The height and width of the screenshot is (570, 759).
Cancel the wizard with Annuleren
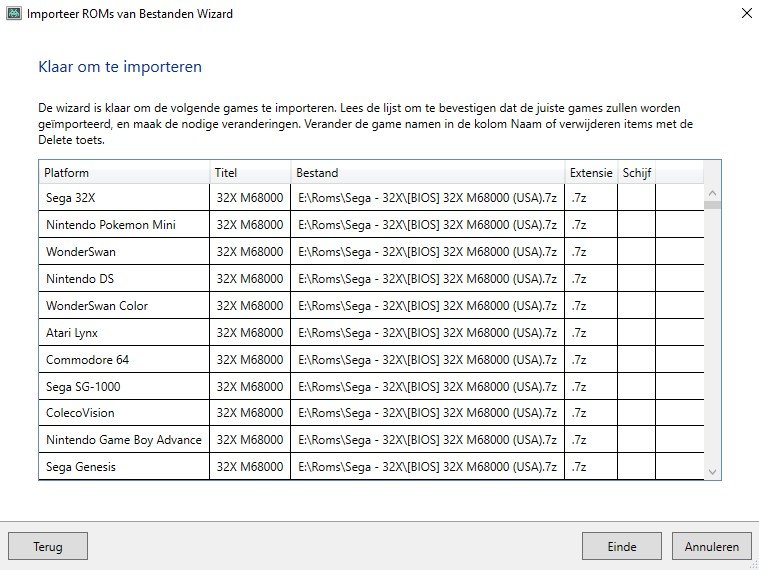[712, 546]
